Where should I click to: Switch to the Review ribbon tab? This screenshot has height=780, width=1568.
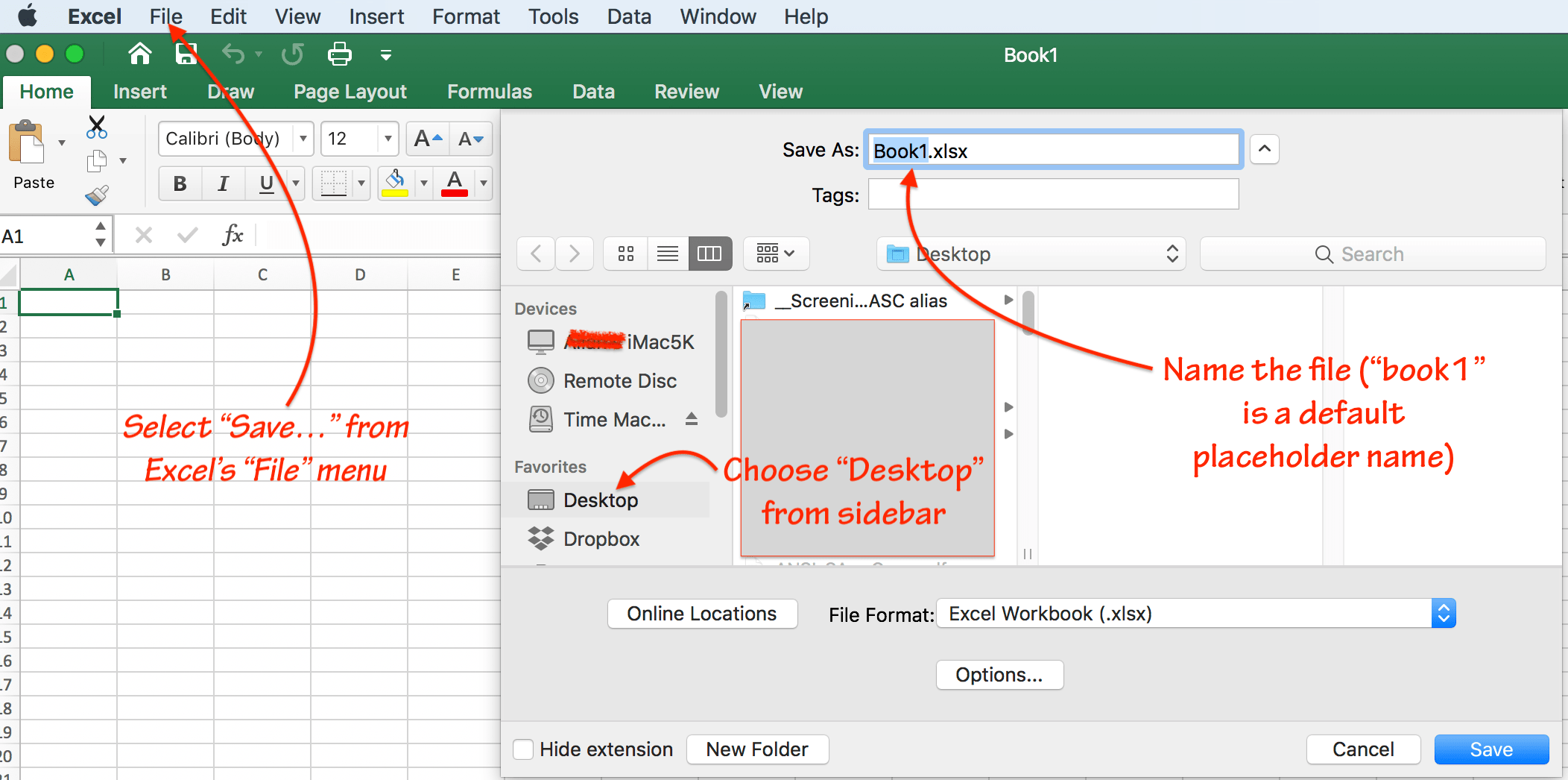686,92
